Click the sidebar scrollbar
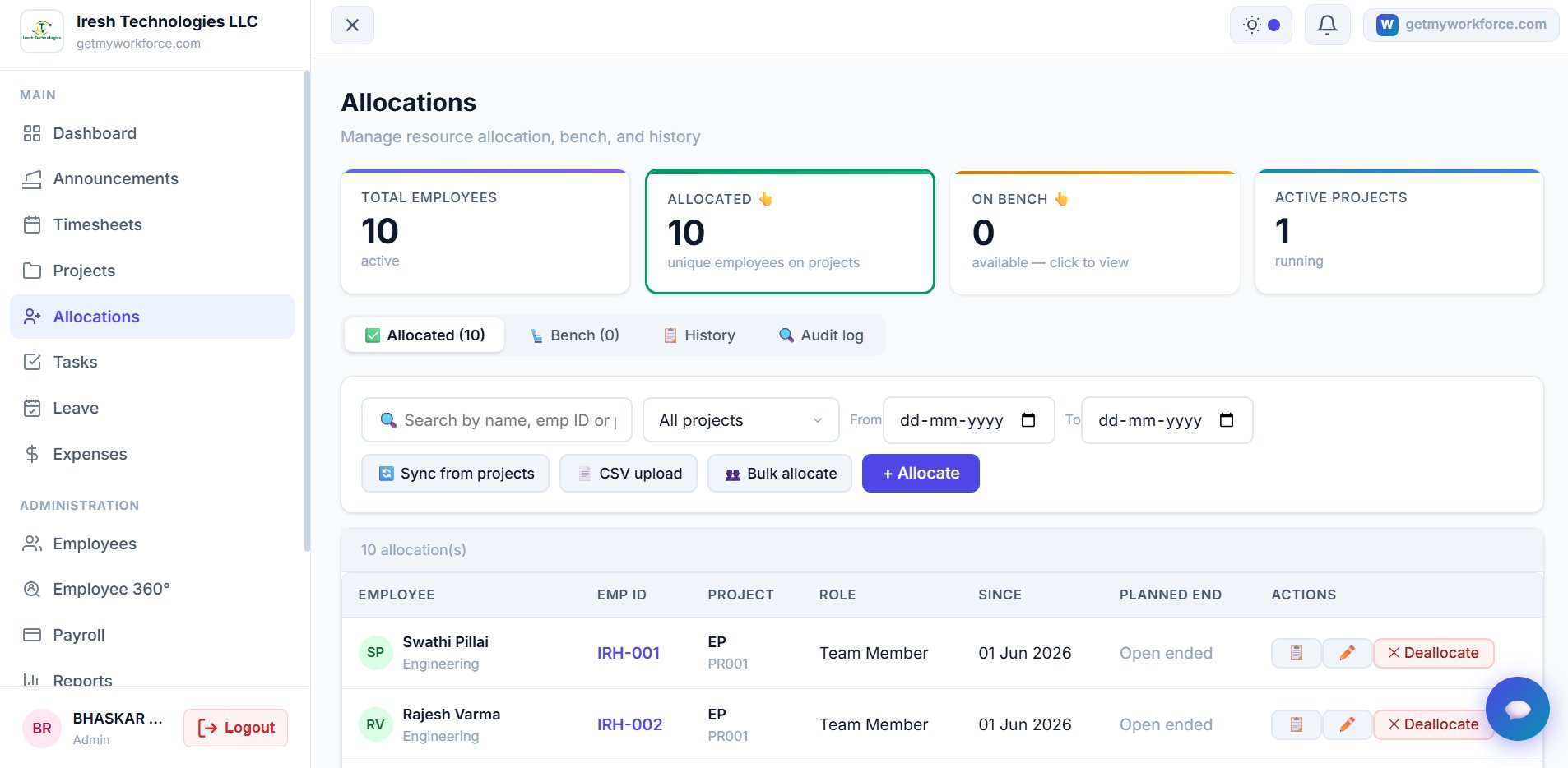This screenshot has width=1568, height=768. (x=307, y=311)
